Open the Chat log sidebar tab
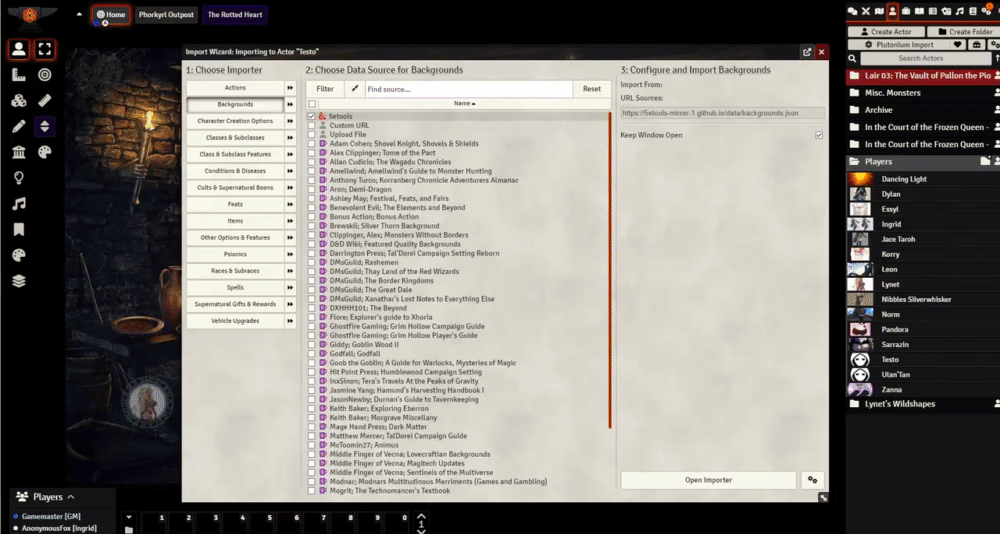1000x534 pixels. coord(852,11)
